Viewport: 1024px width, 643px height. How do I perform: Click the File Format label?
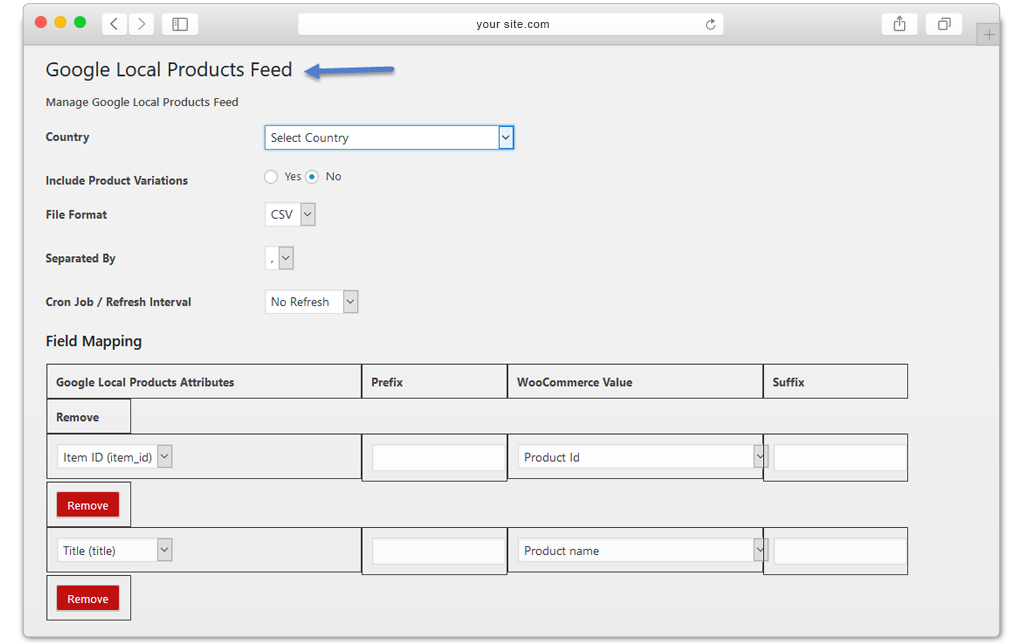[x=76, y=214]
